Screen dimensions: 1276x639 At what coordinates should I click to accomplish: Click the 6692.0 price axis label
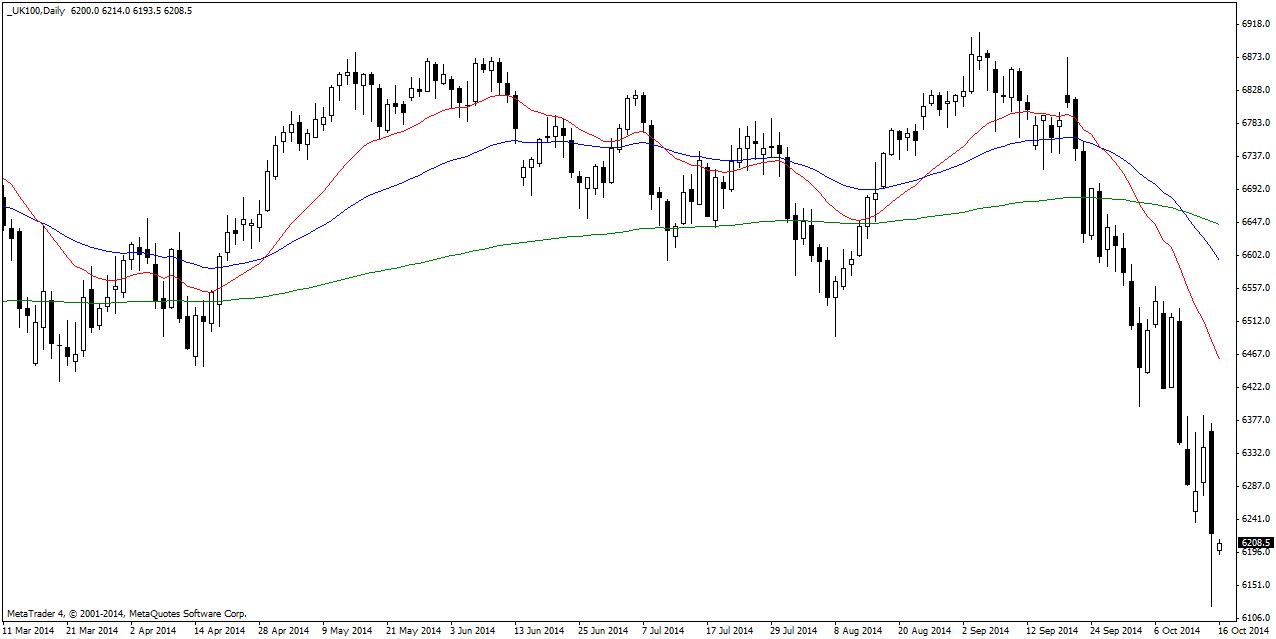1255,189
